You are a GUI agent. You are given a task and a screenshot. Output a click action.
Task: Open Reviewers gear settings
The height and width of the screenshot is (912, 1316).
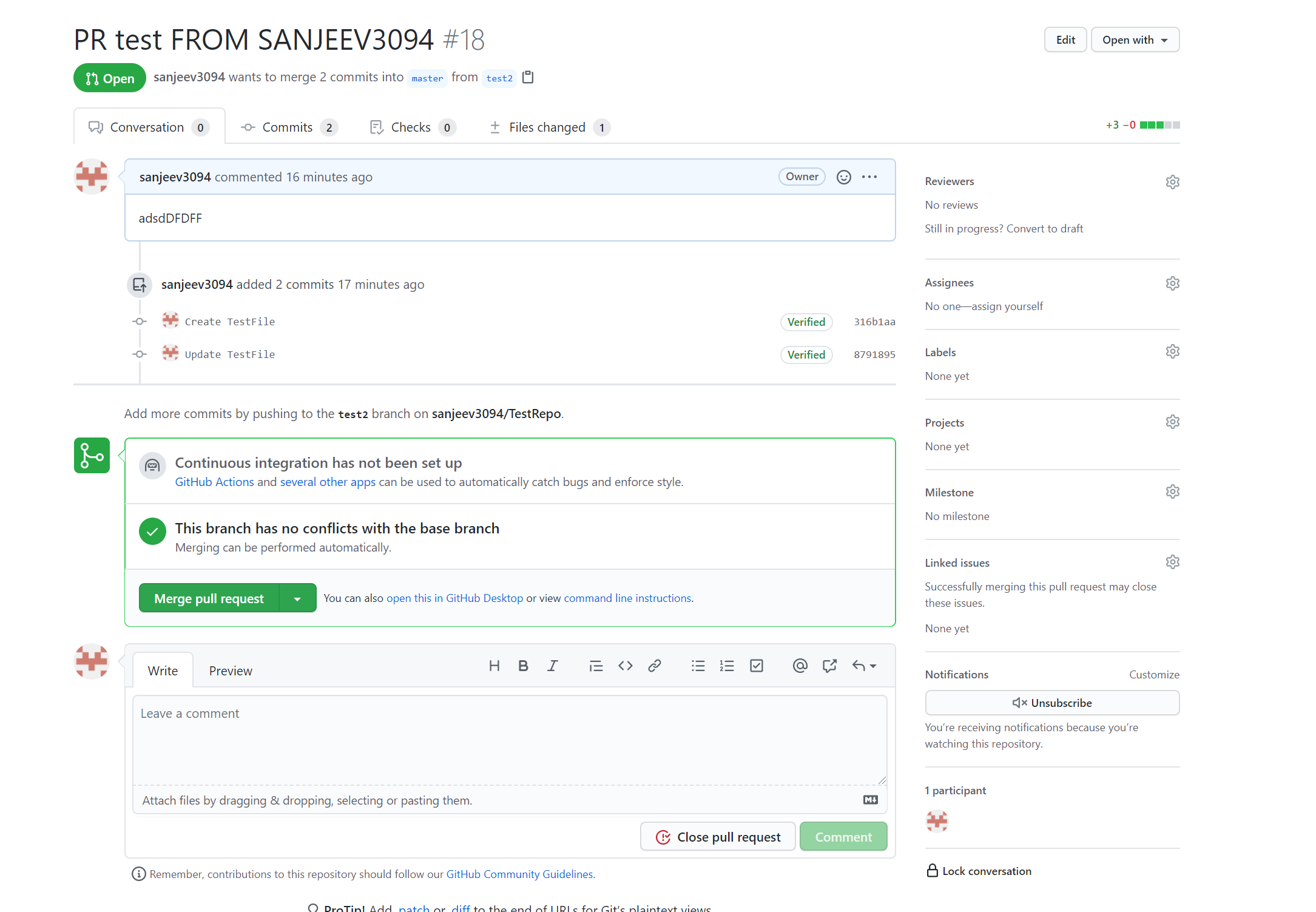pos(1172,182)
